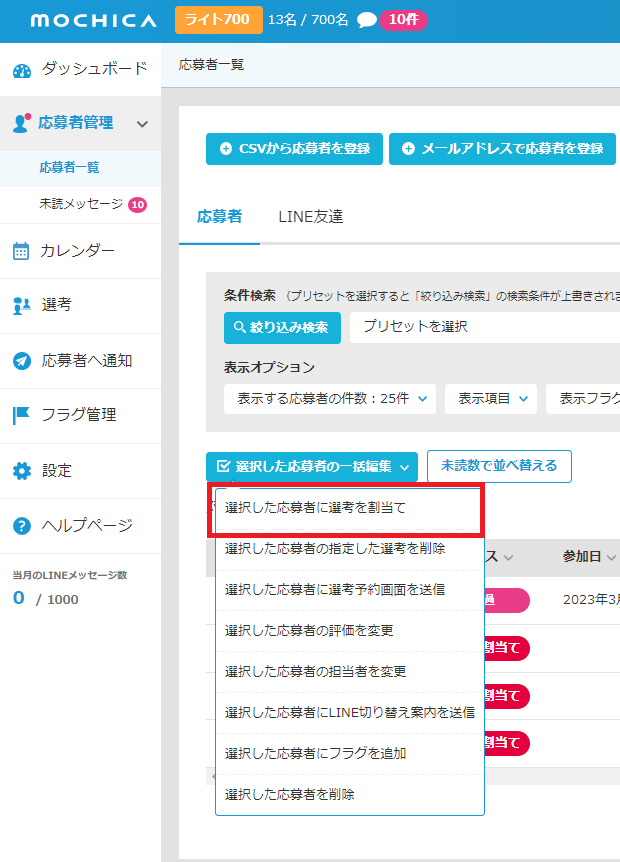Open the プリセットを選択 combo box
The height and width of the screenshot is (862, 620).
[484, 327]
